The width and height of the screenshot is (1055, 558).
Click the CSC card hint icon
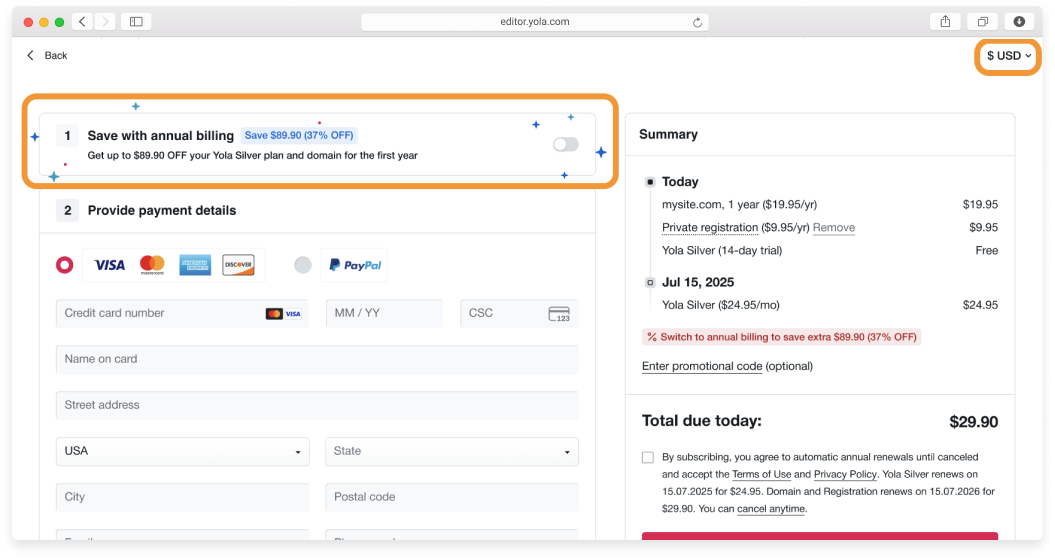coord(559,314)
